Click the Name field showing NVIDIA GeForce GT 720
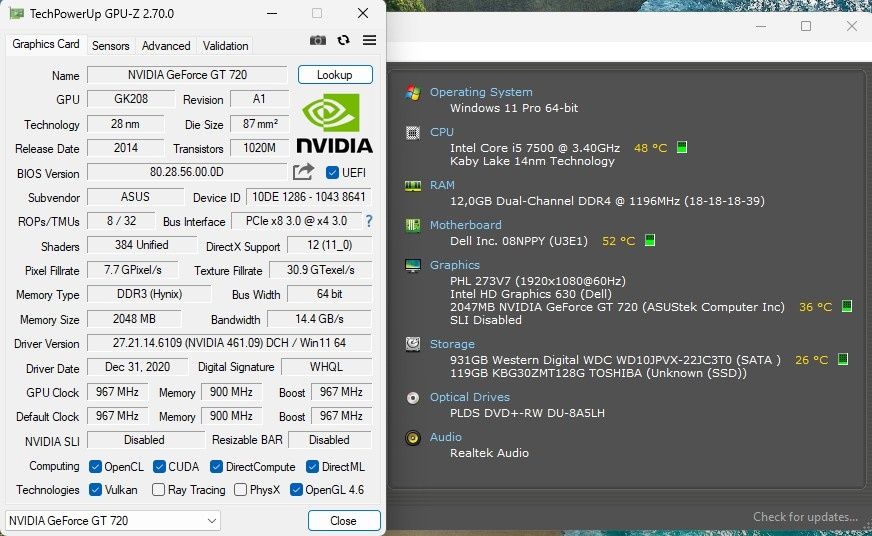The width and height of the screenshot is (872, 536). 187,75
